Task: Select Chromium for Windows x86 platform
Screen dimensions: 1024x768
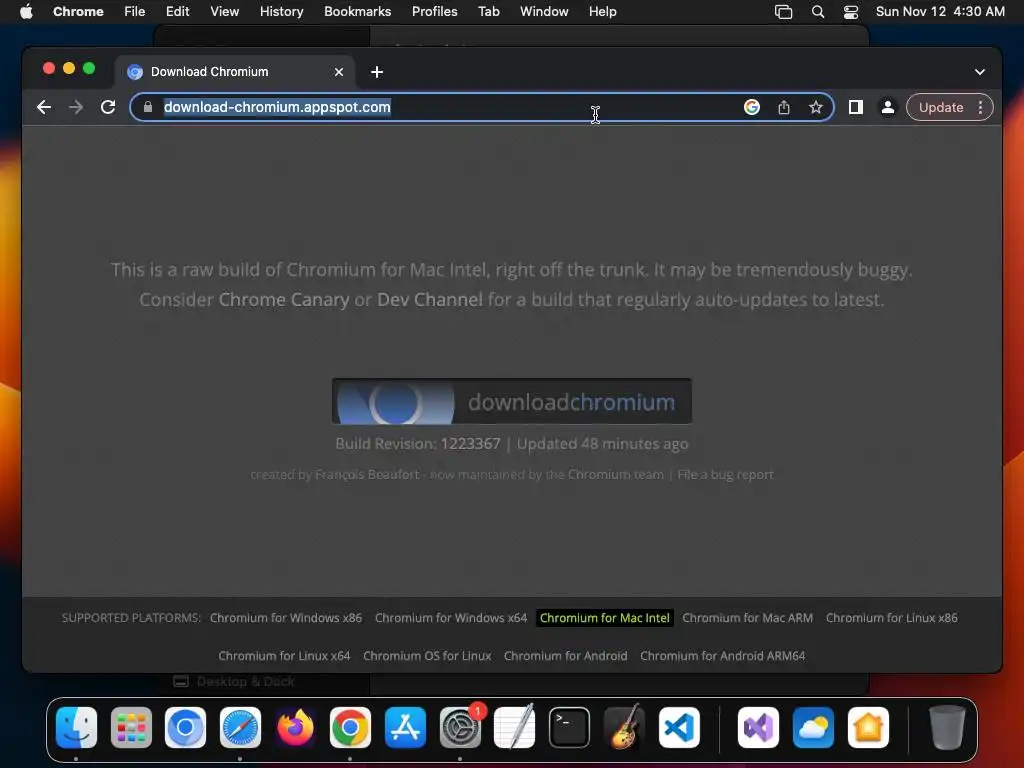Action: pos(286,618)
